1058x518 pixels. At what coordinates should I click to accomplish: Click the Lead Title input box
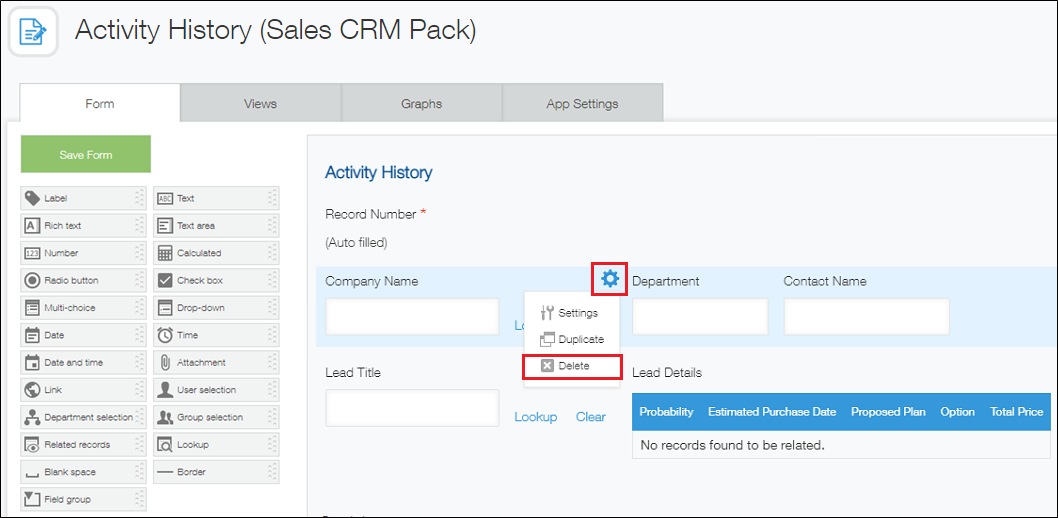click(412, 408)
